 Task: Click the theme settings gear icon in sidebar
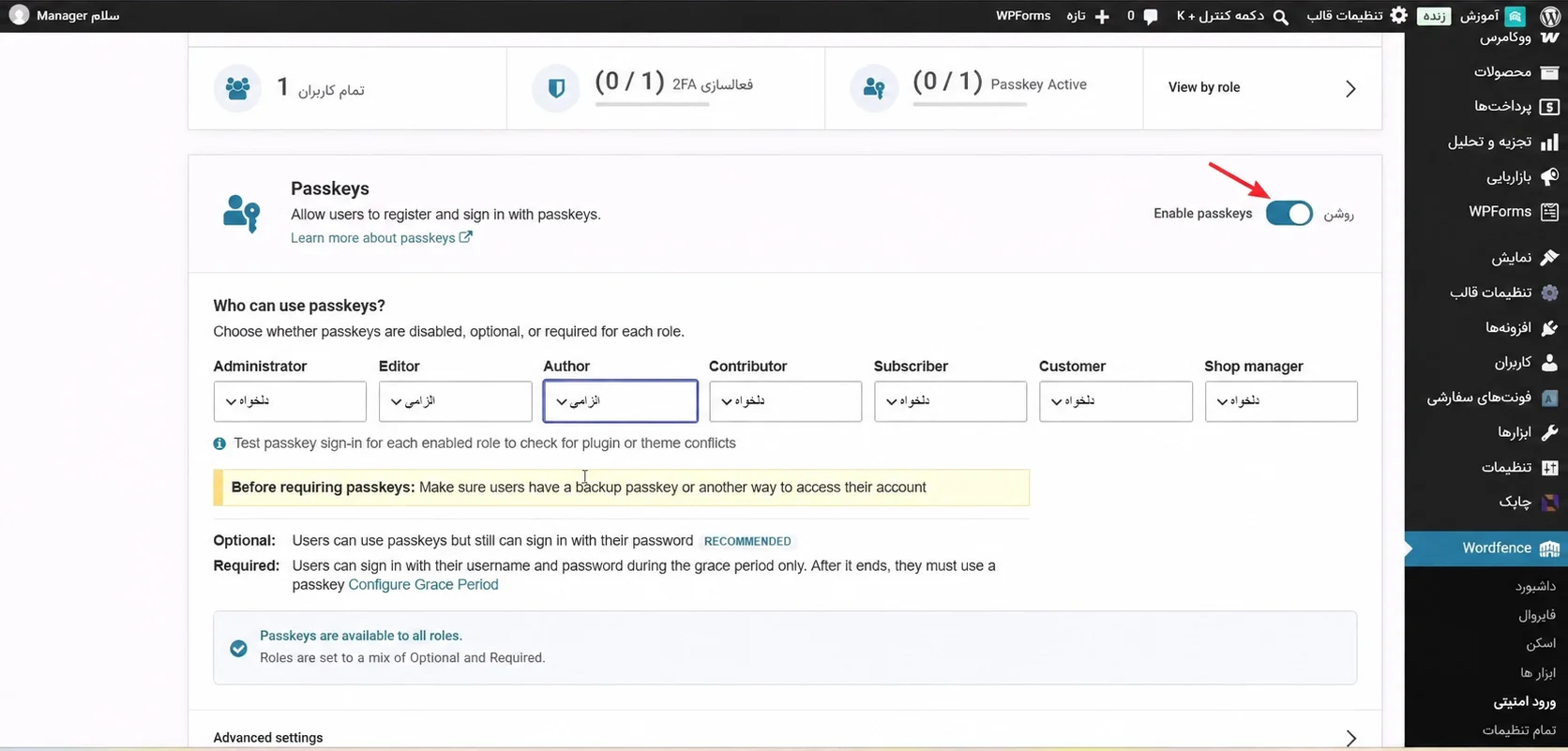[x=1549, y=293]
